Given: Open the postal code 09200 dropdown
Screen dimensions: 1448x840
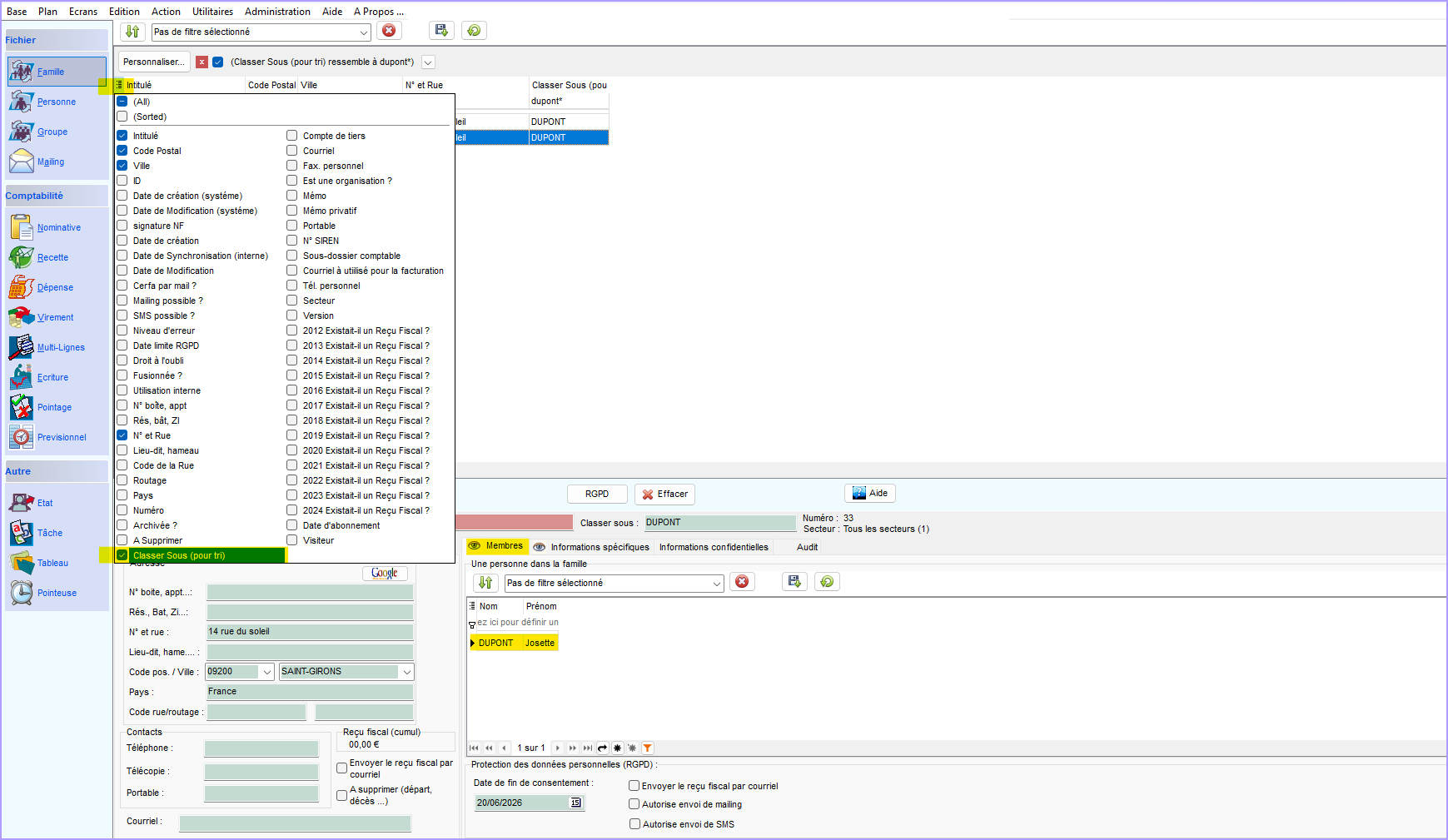Looking at the screenshot, I should [266, 672].
